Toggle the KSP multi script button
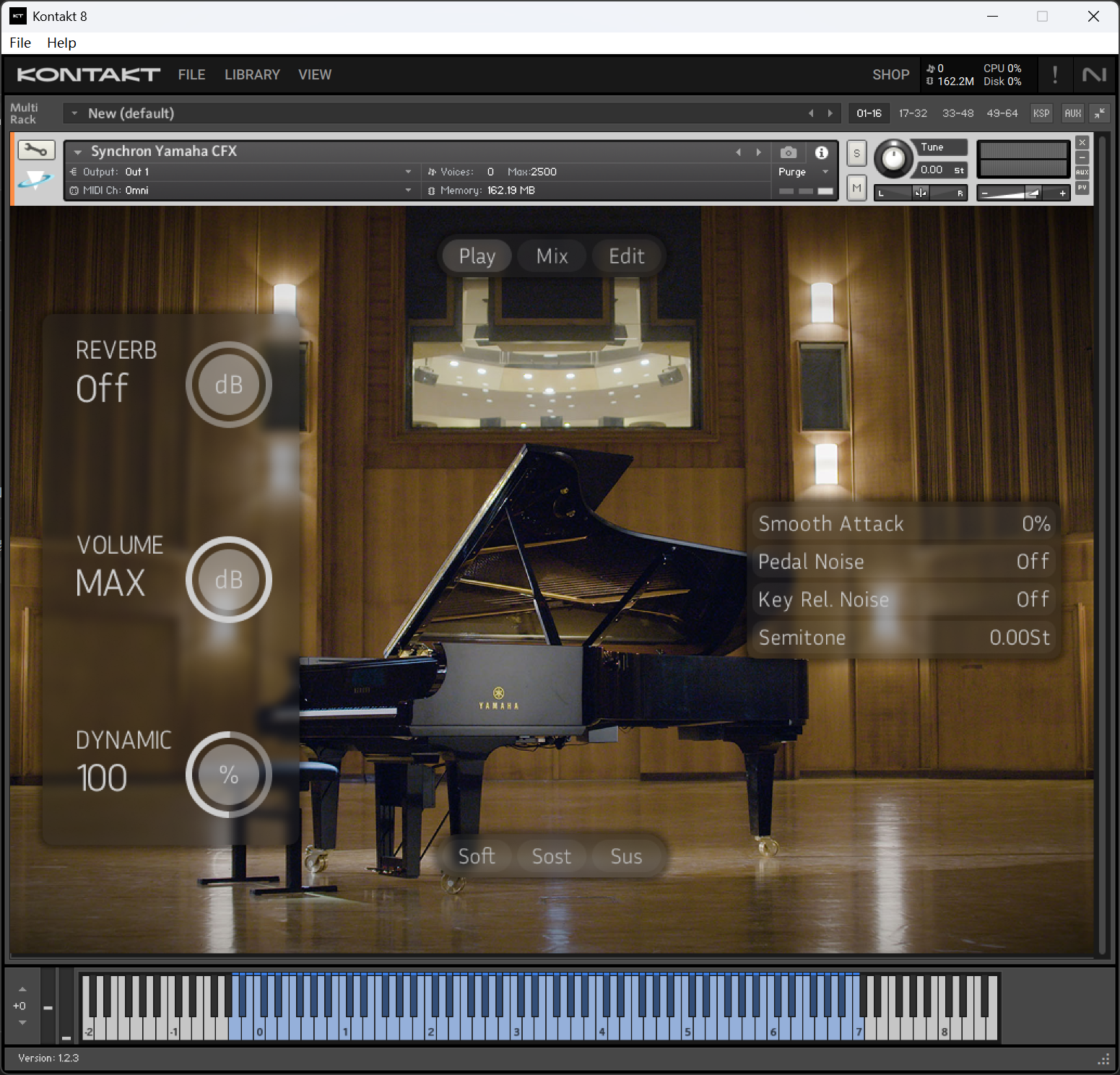Screen dimensions: 1120x1075 point(1041,113)
